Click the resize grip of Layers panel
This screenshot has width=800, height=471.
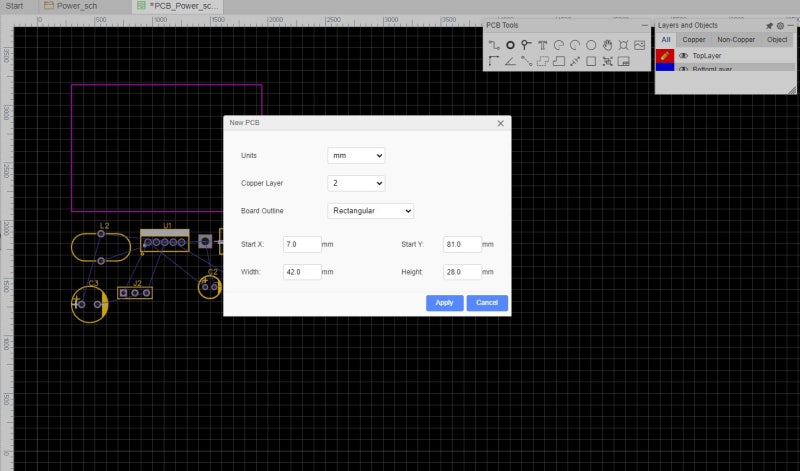[792, 90]
